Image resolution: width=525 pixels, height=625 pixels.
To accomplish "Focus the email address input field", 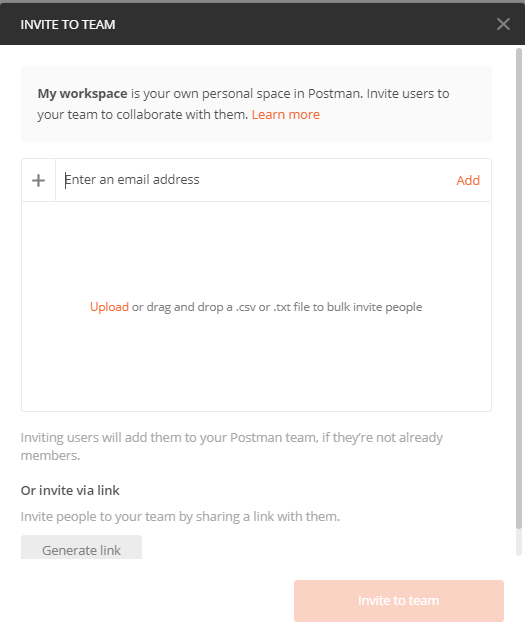I will click(x=255, y=180).
